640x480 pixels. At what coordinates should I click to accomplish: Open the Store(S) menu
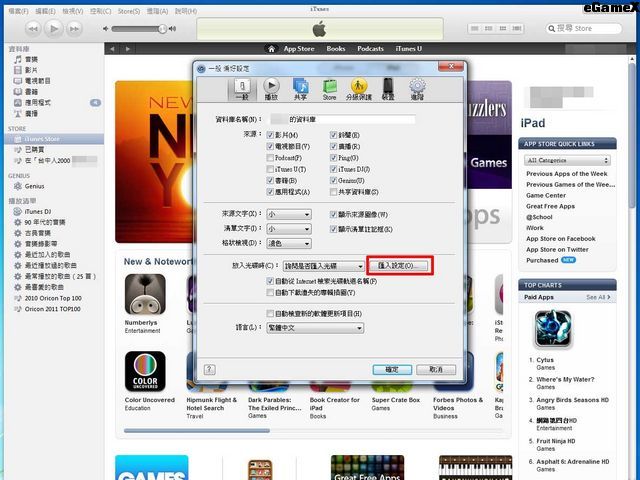[x=129, y=11]
